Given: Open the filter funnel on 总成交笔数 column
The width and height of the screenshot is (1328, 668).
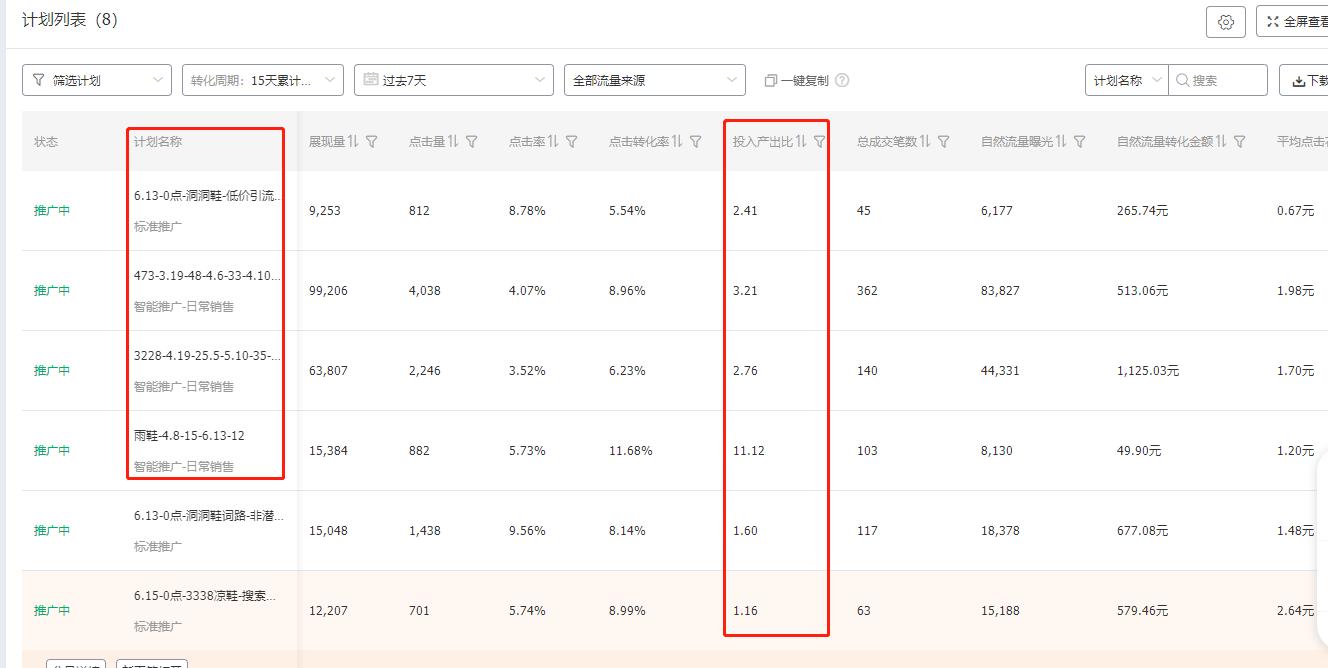Looking at the screenshot, I should pyautogui.click(x=942, y=141).
